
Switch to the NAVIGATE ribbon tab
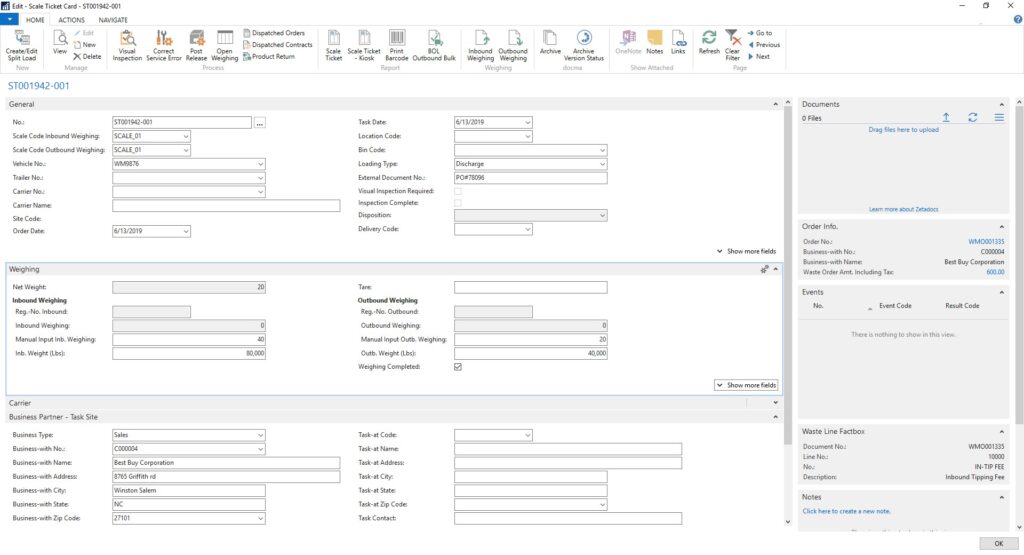click(x=113, y=20)
